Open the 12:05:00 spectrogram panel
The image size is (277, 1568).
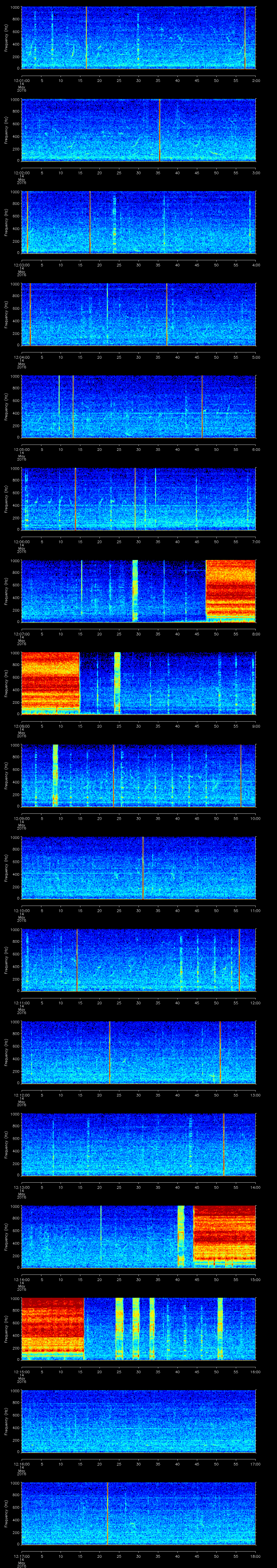click(x=138, y=407)
